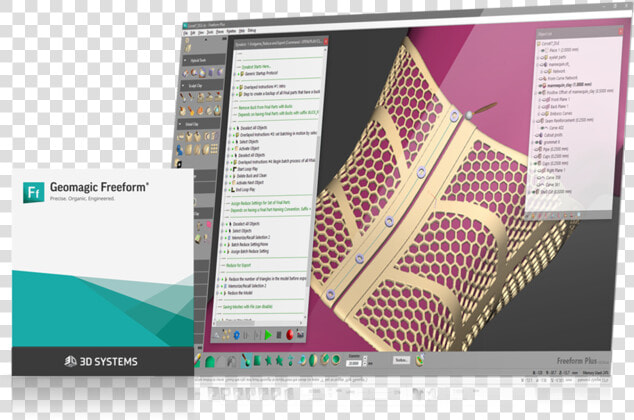634x420 pixels.
Task: Toggle green enable dot on Reduce the Model
Action: click(221, 293)
